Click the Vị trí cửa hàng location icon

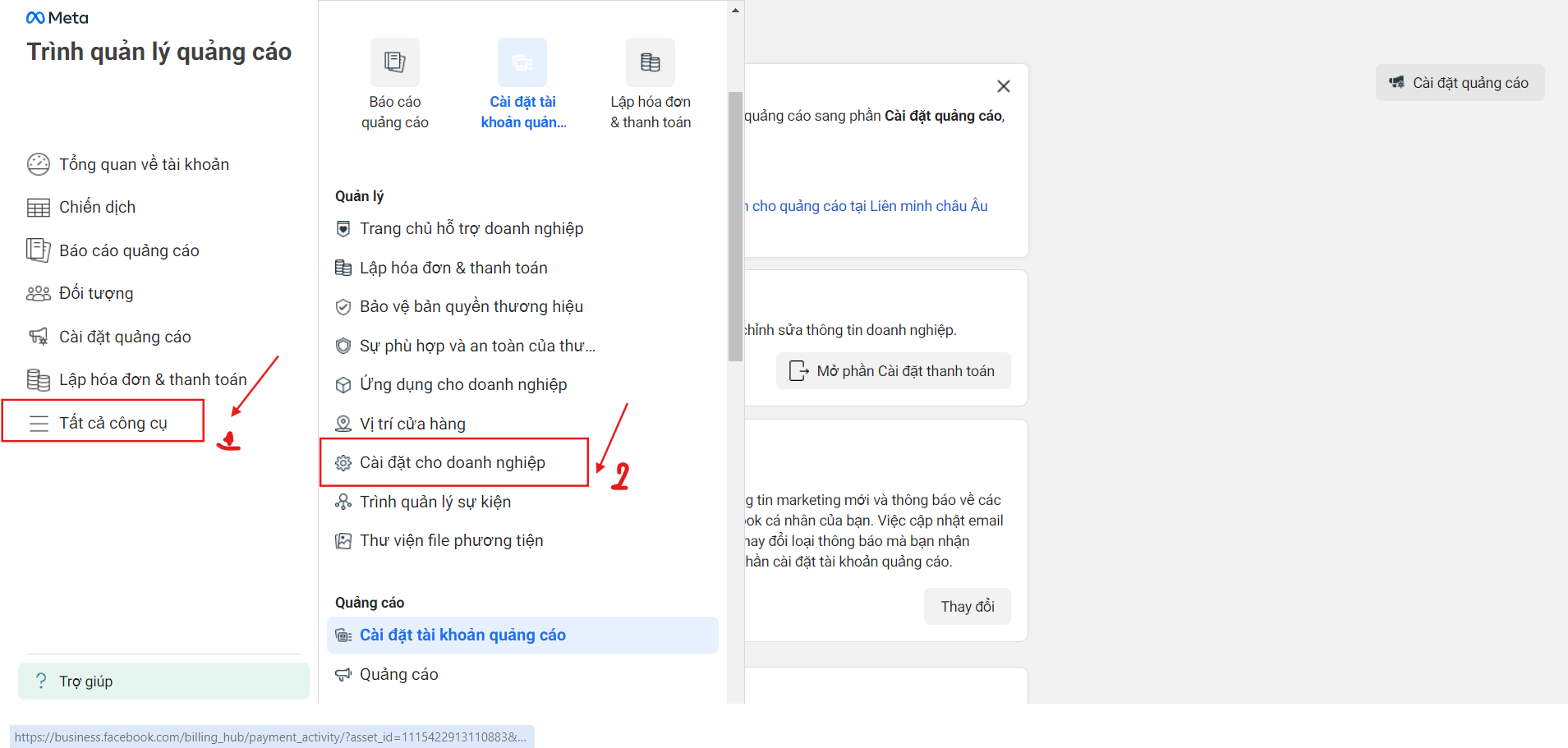pyautogui.click(x=343, y=424)
